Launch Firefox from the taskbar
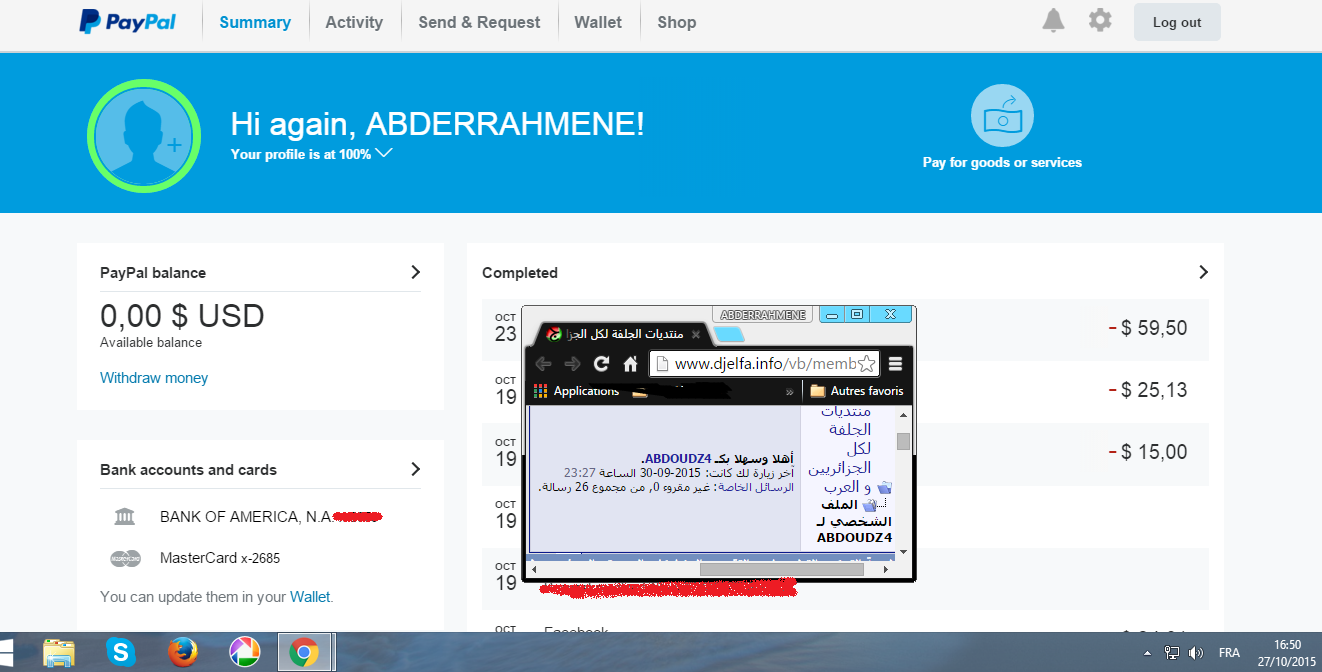The image size is (1322, 672). (x=182, y=653)
